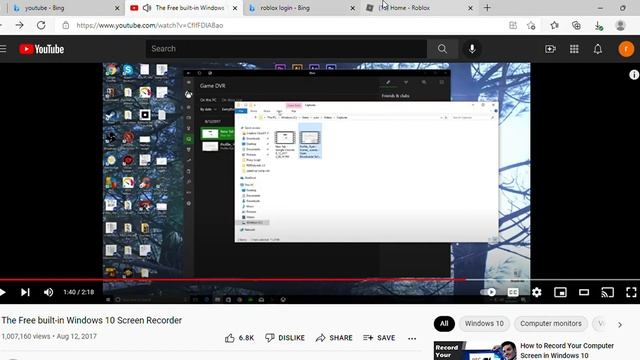Close the roblox login - Bing tab
640x360 pixels.
(x=353, y=8)
